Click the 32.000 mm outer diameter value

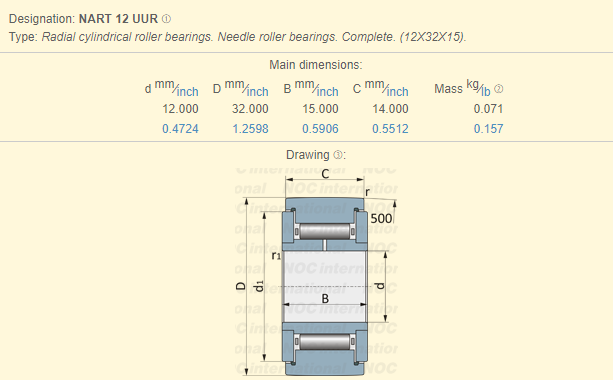click(250, 109)
